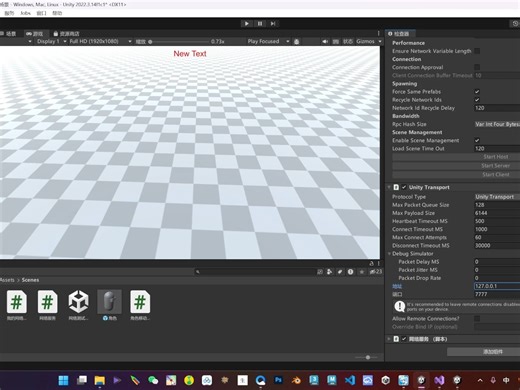Select the capsule character prefab asset

(109, 302)
